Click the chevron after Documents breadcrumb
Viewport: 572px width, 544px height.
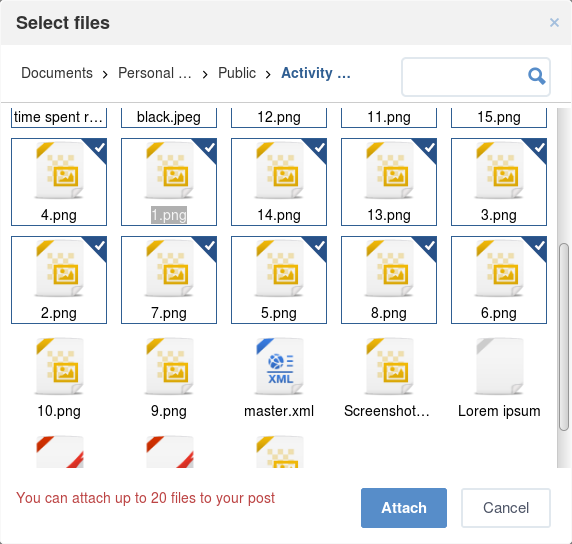tap(105, 74)
